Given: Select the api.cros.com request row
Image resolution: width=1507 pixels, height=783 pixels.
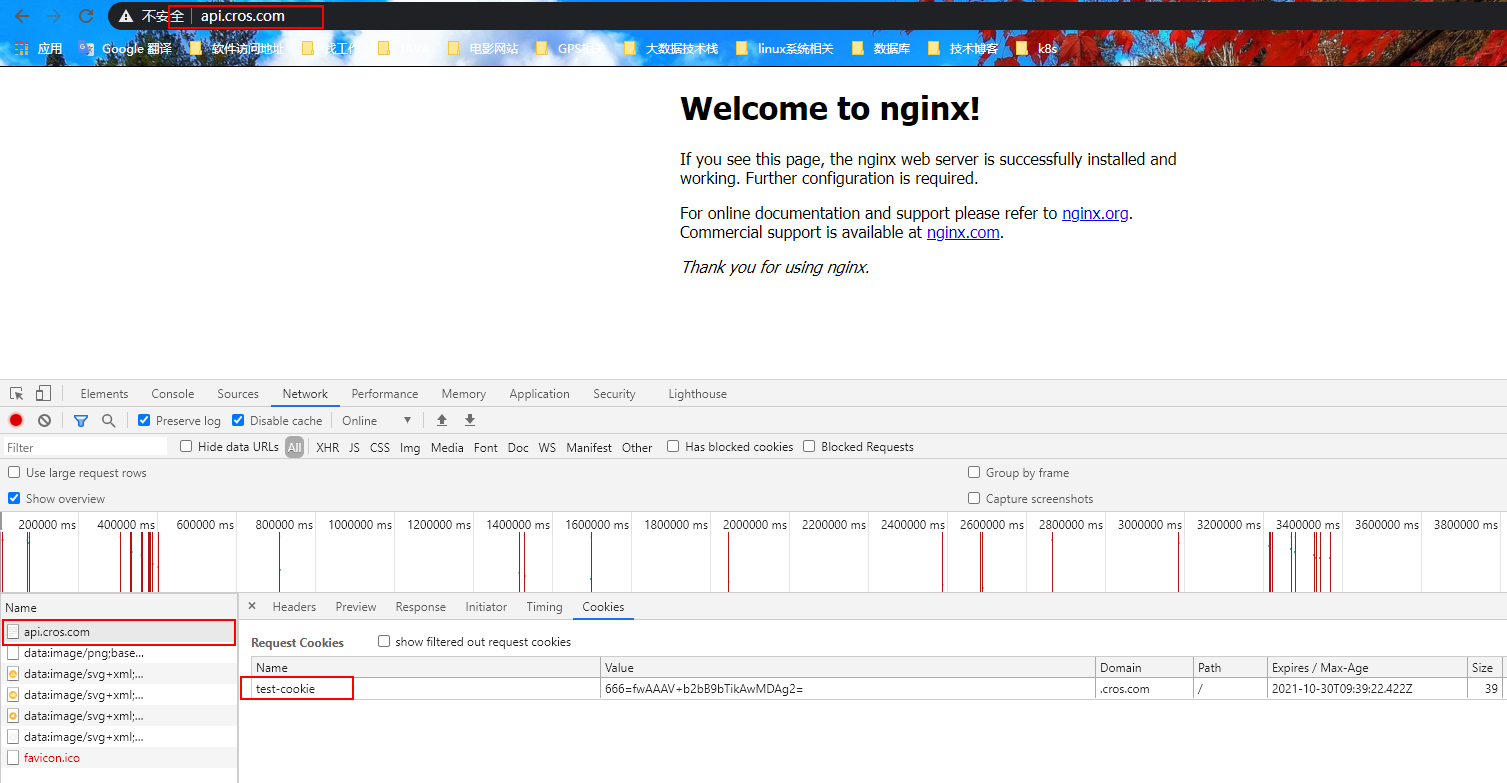Looking at the screenshot, I should 119,632.
